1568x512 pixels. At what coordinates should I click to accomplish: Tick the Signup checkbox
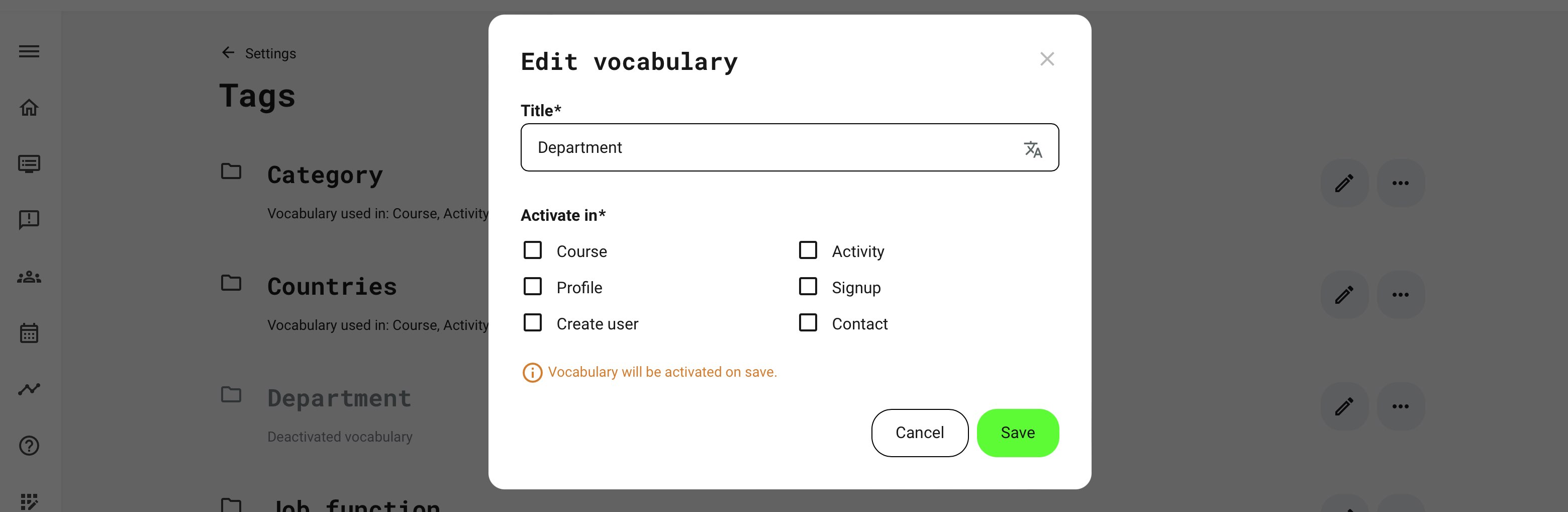point(808,286)
